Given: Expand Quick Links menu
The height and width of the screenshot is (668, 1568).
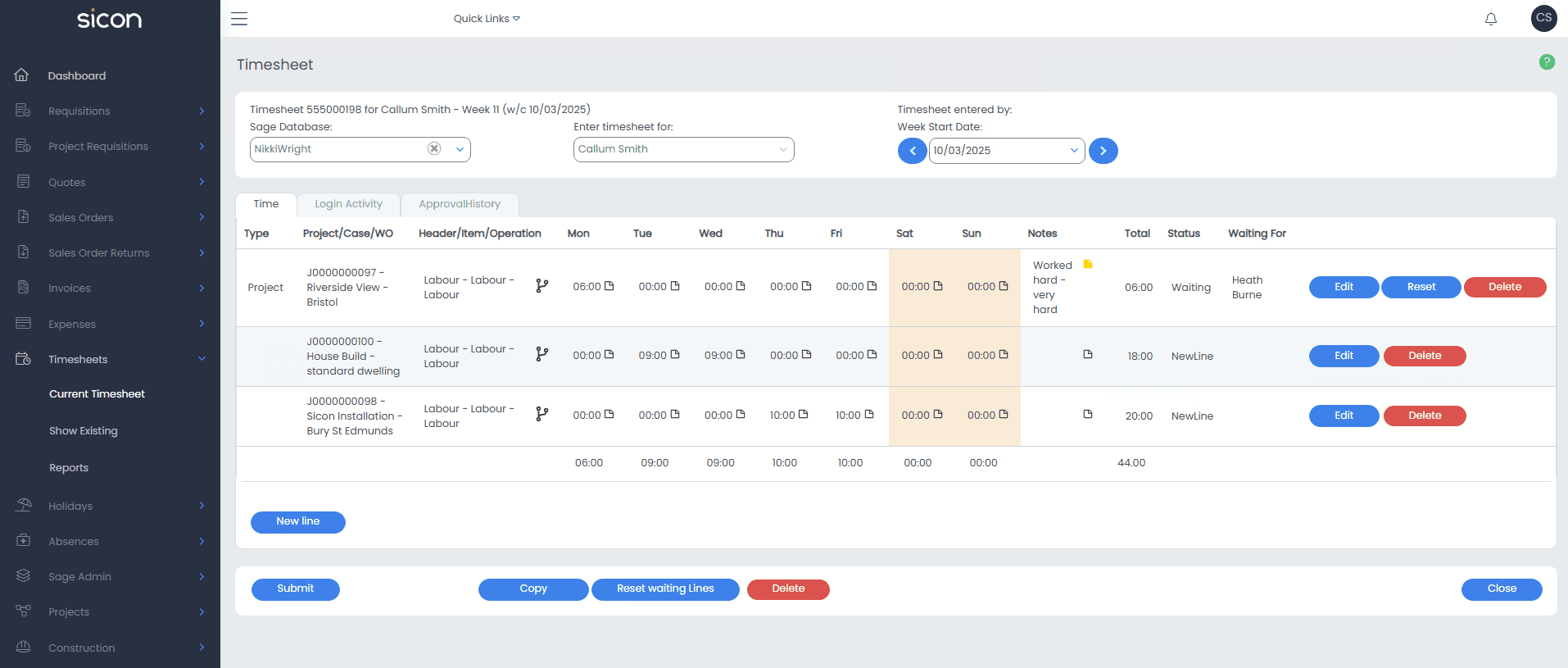Looking at the screenshot, I should point(487,18).
